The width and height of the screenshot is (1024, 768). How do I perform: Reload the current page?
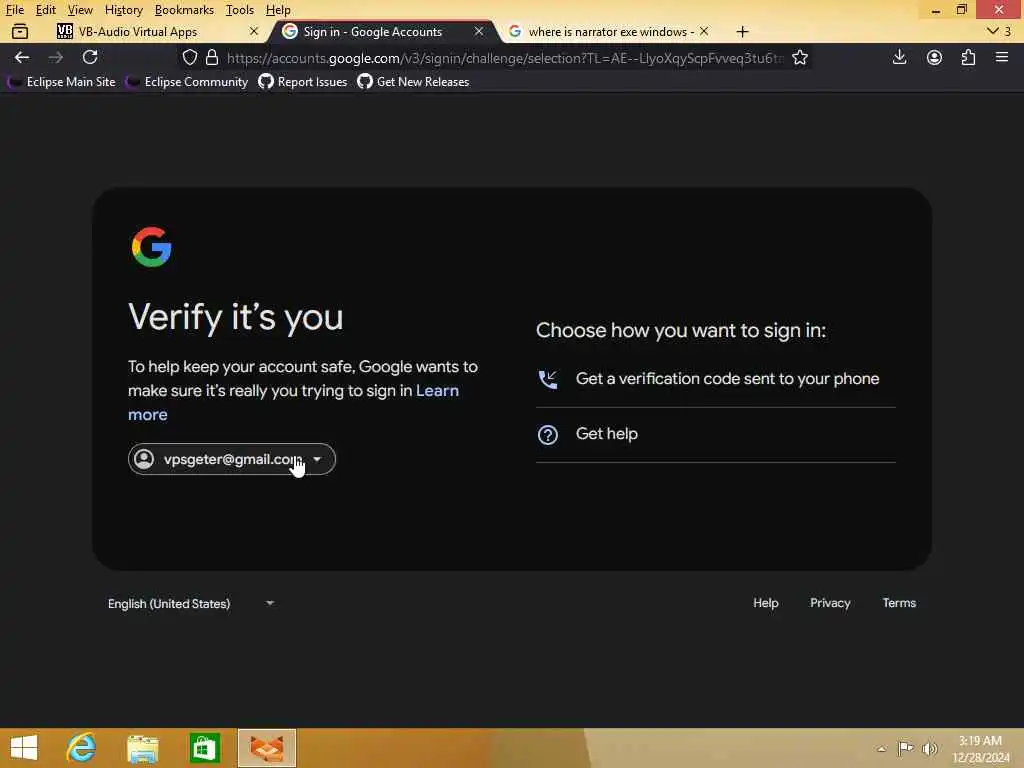[x=90, y=57]
